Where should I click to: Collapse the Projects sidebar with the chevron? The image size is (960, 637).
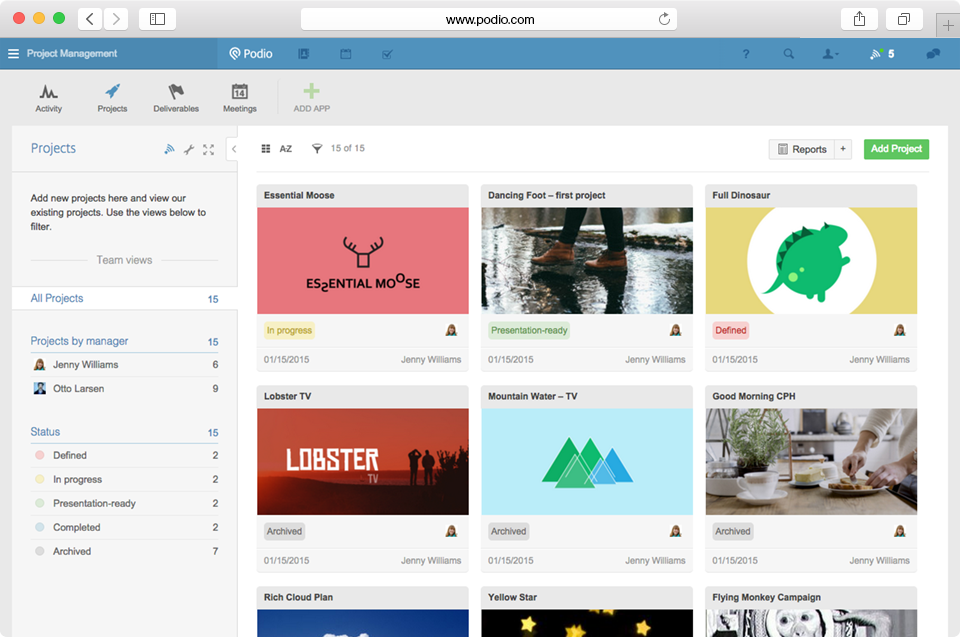[234, 149]
